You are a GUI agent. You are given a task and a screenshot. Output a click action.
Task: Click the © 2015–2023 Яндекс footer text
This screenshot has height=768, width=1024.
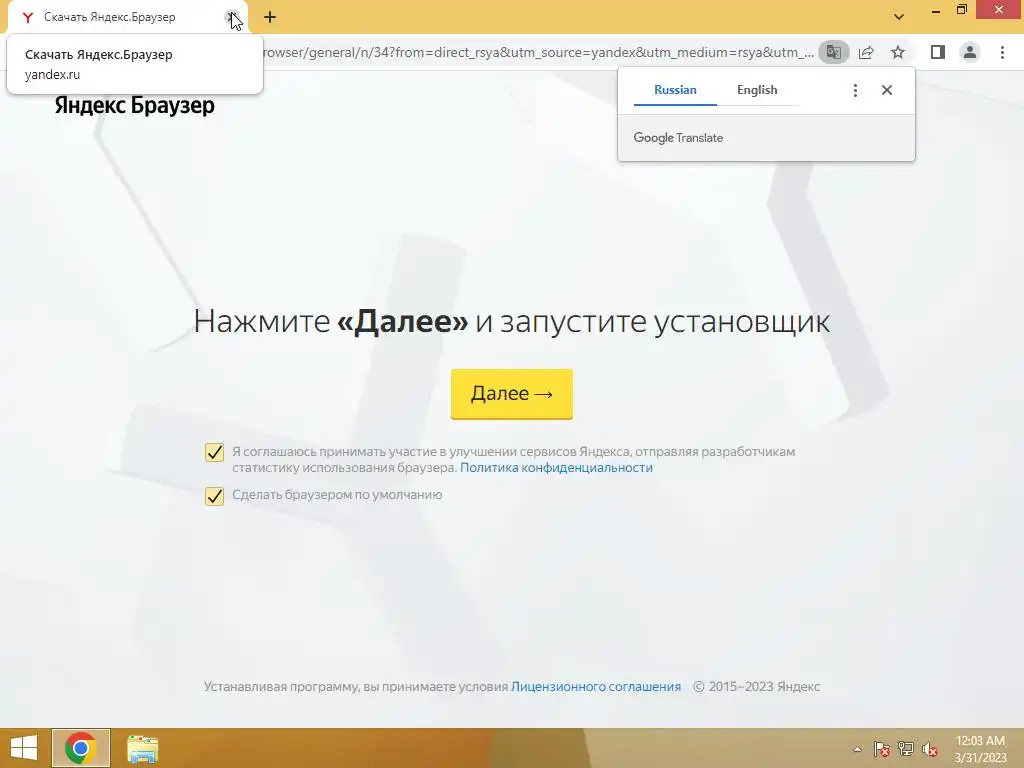pyautogui.click(x=756, y=686)
